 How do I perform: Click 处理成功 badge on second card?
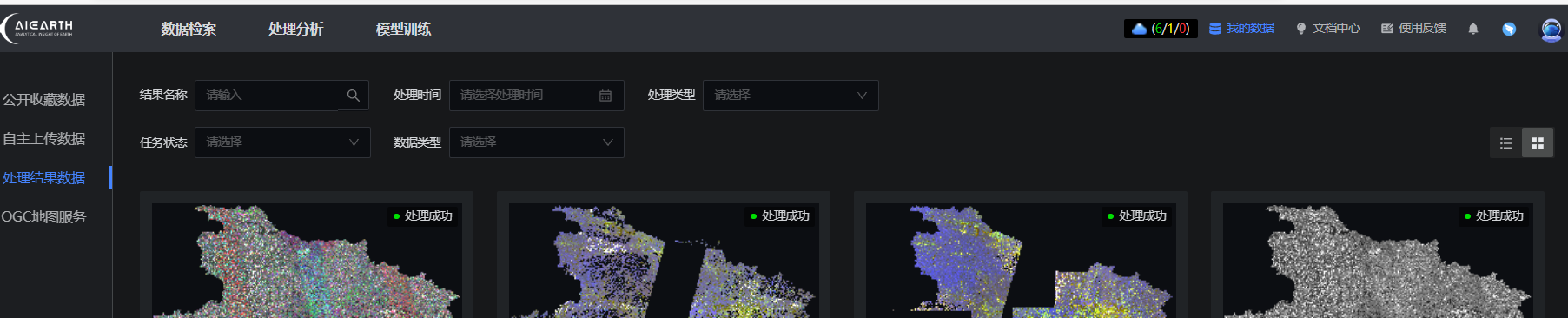click(x=780, y=215)
